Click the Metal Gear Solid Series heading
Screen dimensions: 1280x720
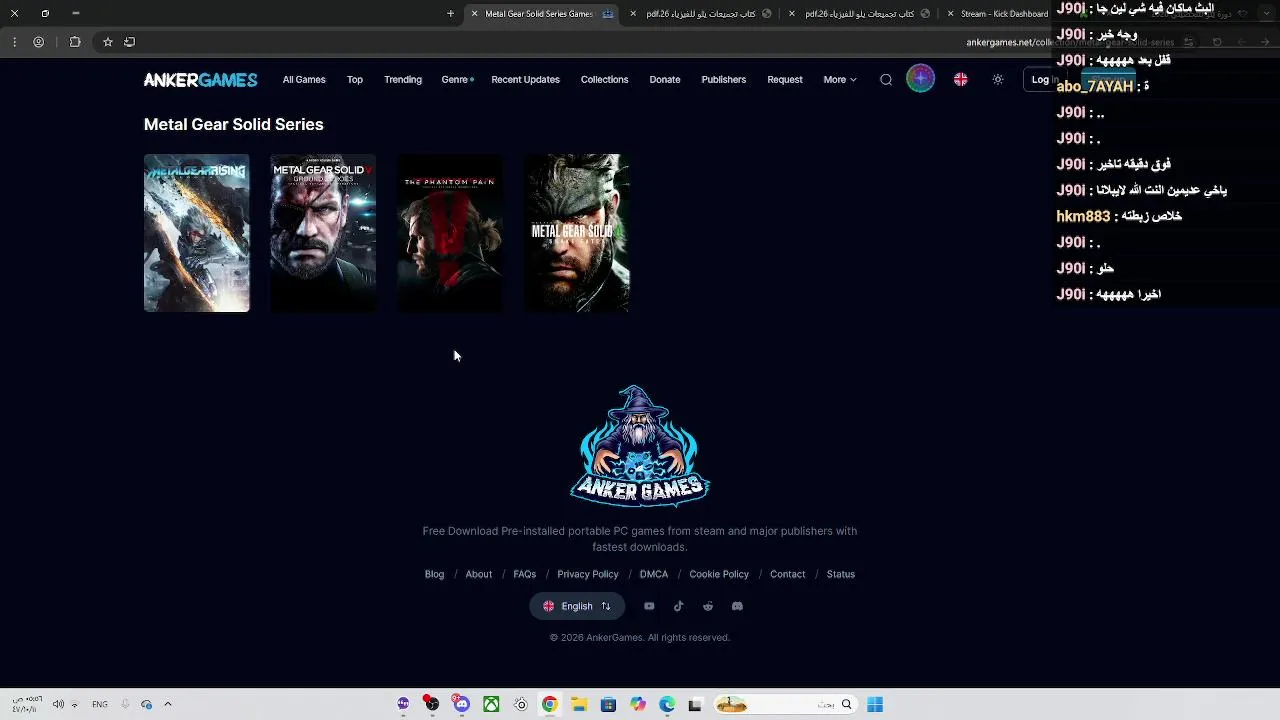tap(234, 125)
